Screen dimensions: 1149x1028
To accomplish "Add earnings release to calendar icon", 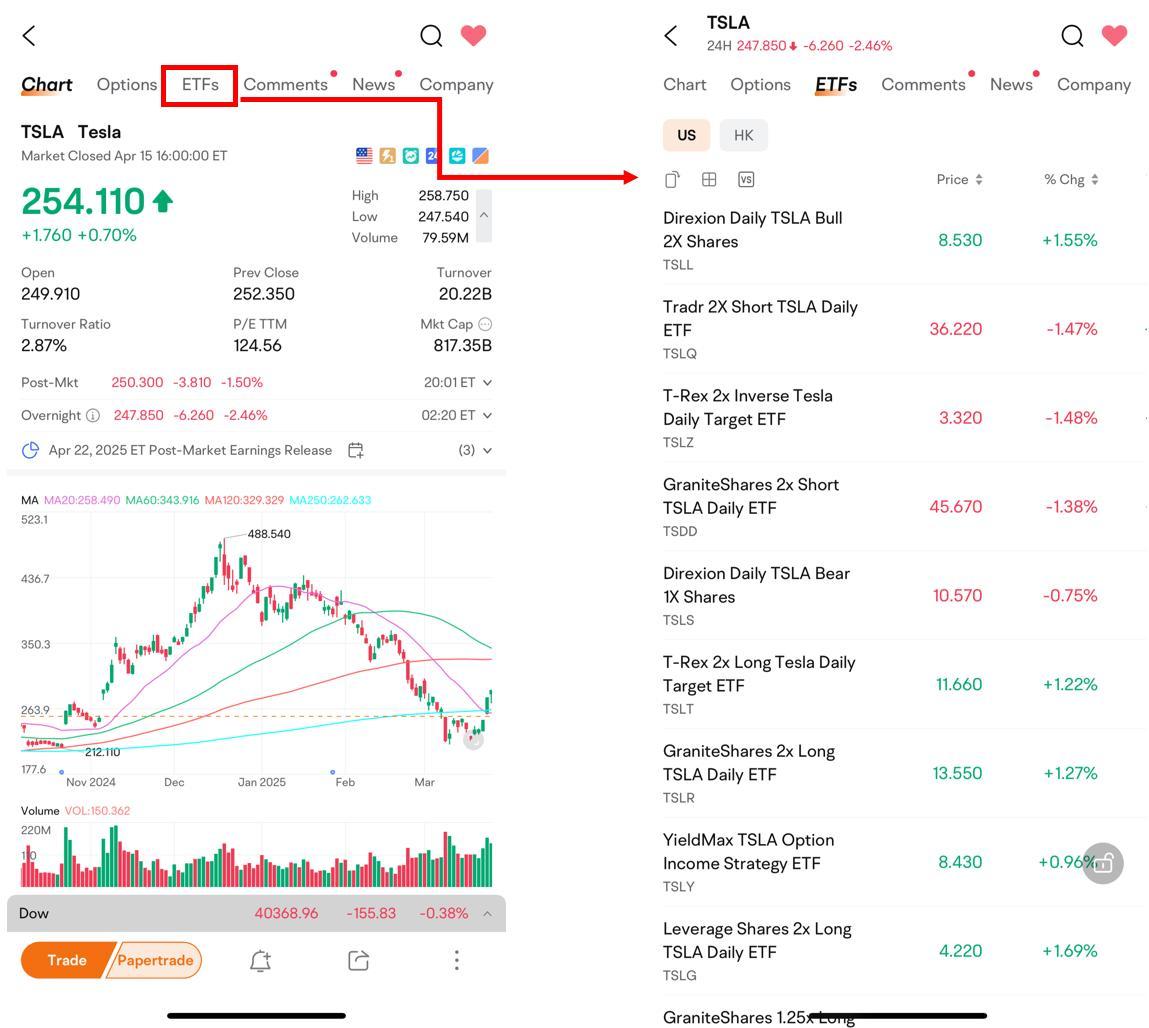I will pyautogui.click(x=355, y=450).
